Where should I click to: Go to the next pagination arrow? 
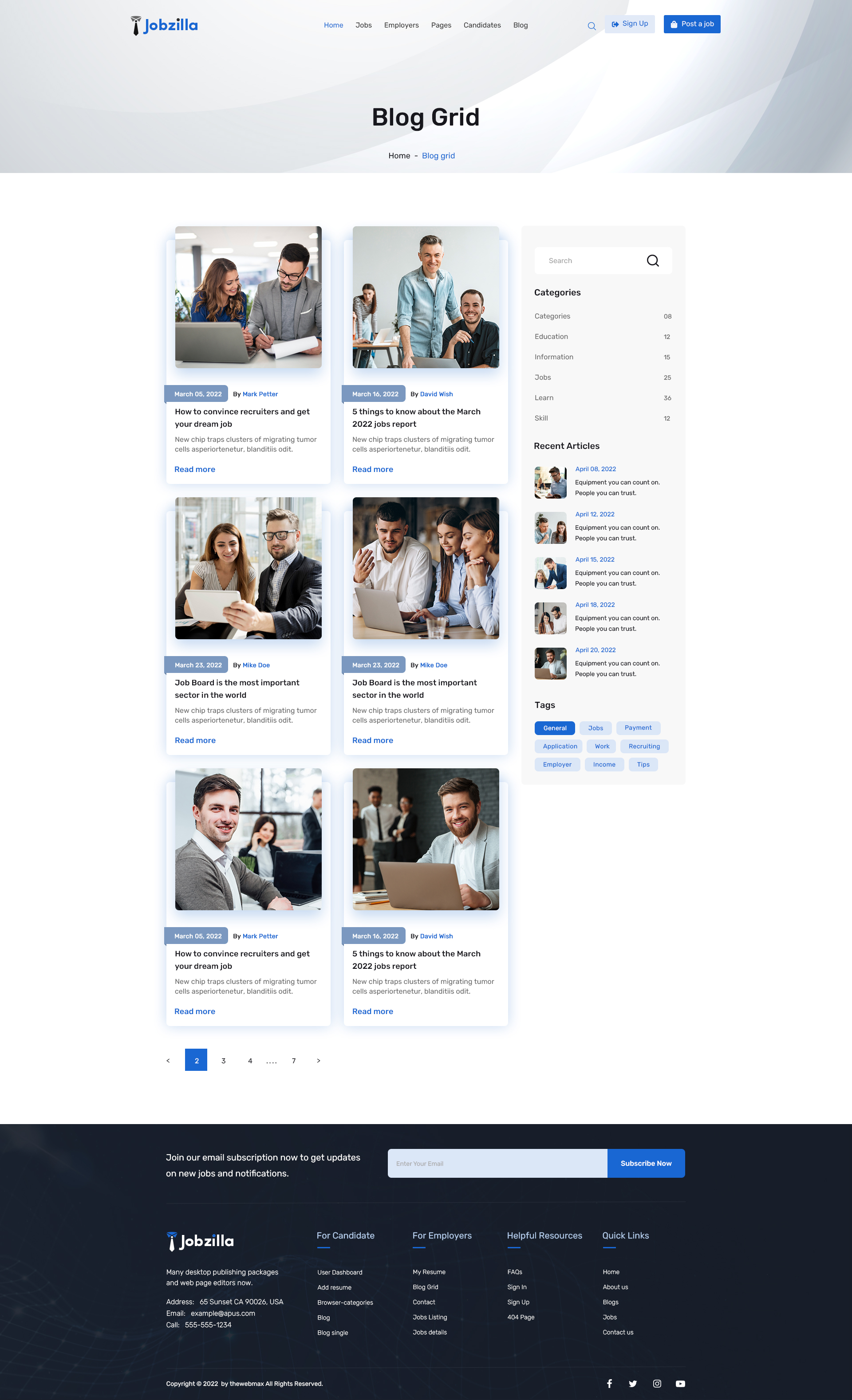pyautogui.click(x=318, y=1060)
